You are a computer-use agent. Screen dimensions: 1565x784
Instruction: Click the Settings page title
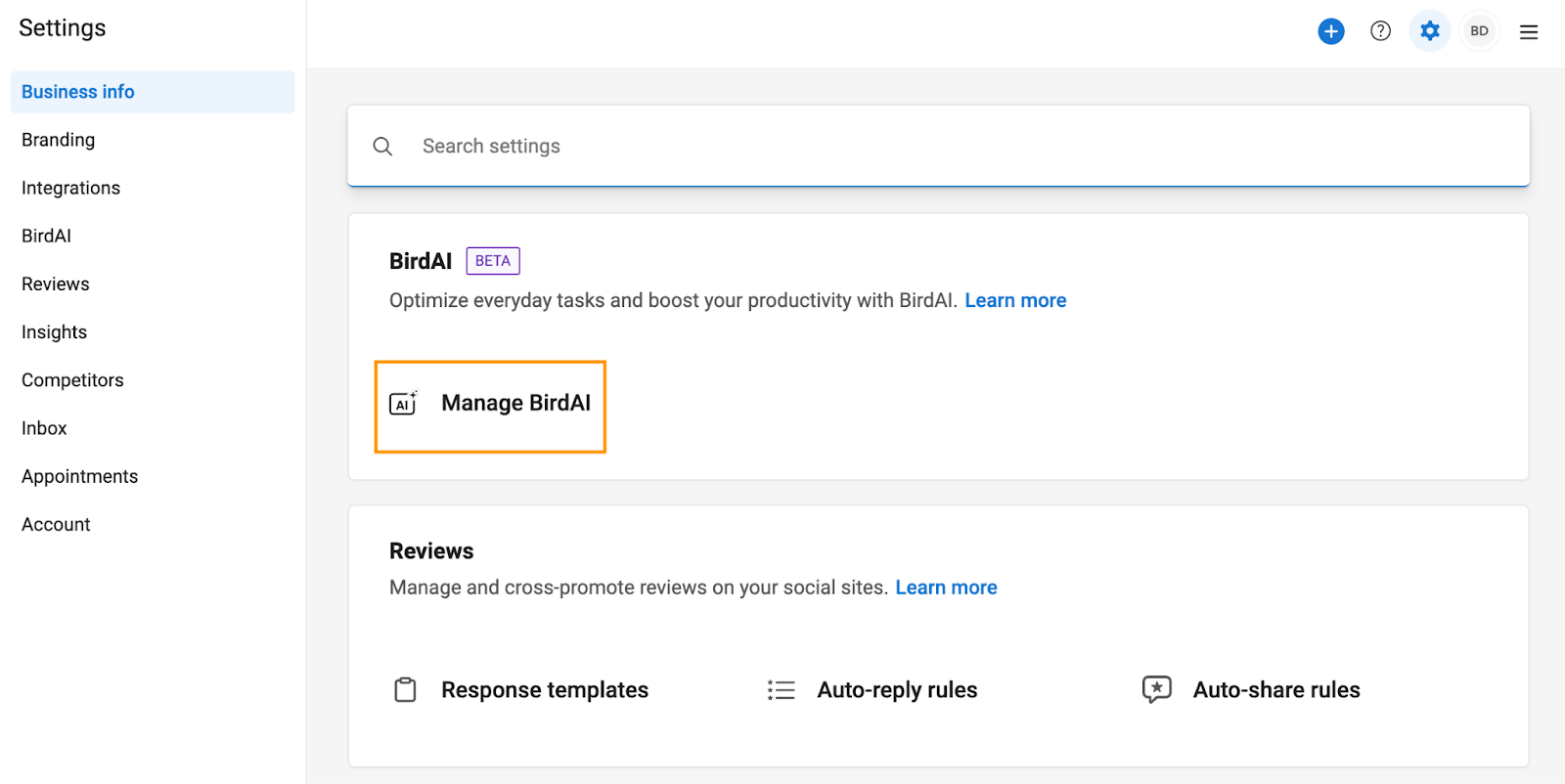click(x=62, y=28)
